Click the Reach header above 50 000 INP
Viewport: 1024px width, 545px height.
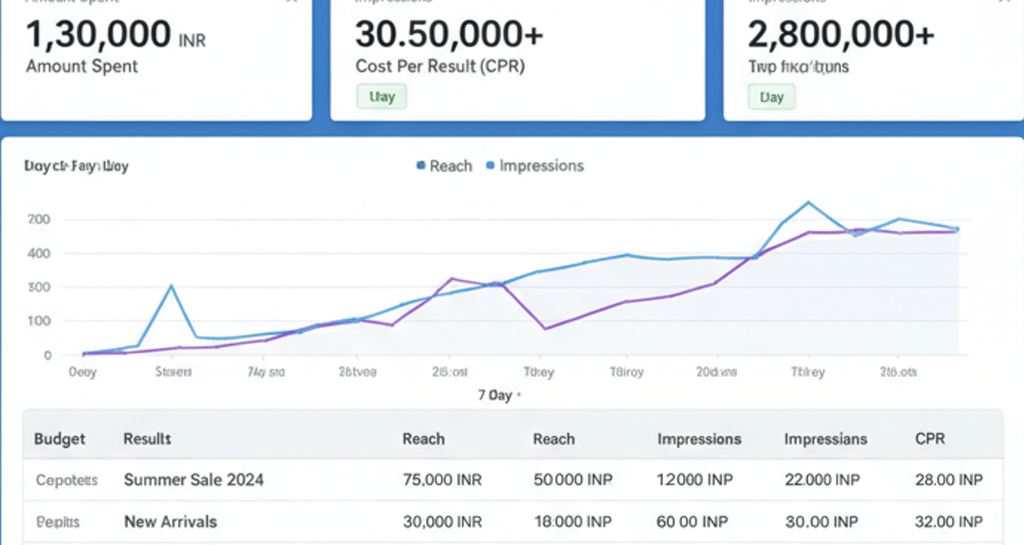tap(554, 439)
